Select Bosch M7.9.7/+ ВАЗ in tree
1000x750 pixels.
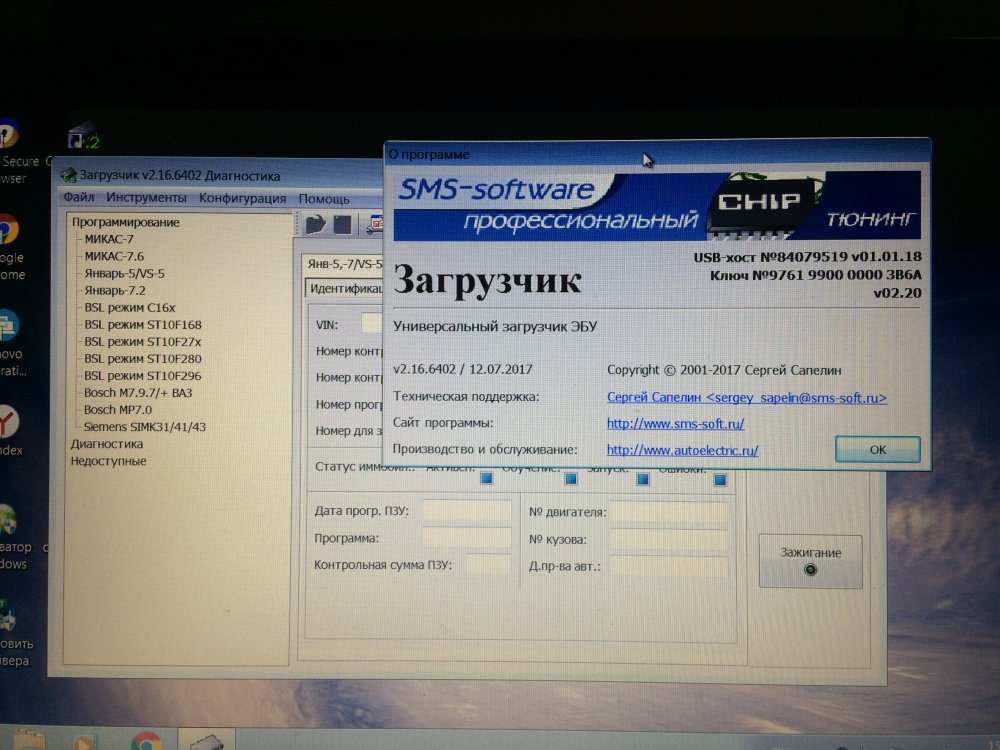pyautogui.click(x=138, y=393)
